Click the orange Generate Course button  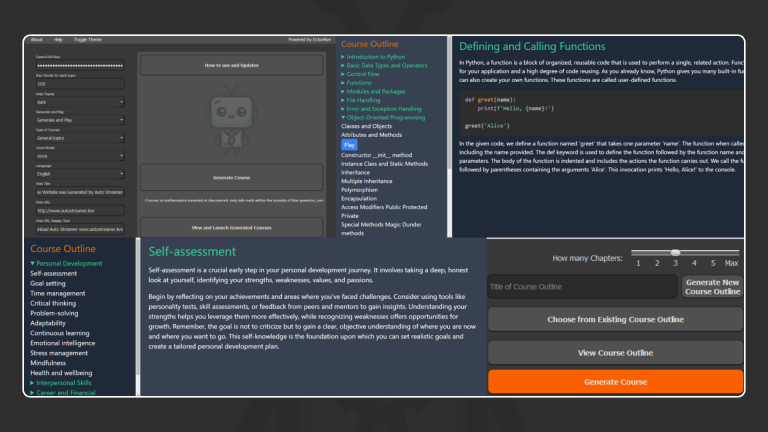(x=615, y=382)
